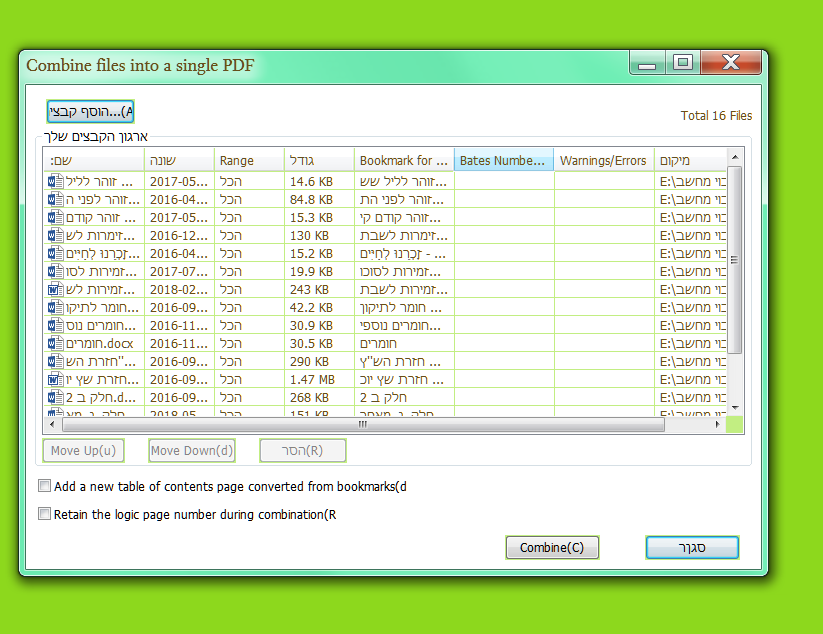Click the הכל range cell of the 30.9 KB row
Image resolution: width=823 pixels, height=634 pixels.
[x=249, y=325]
